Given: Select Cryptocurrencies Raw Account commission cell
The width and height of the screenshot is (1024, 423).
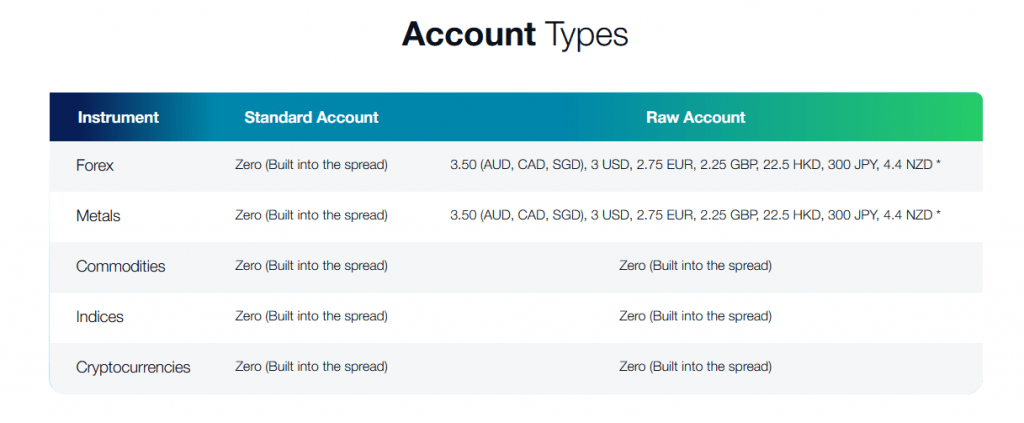Looking at the screenshot, I should (x=695, y=367).
